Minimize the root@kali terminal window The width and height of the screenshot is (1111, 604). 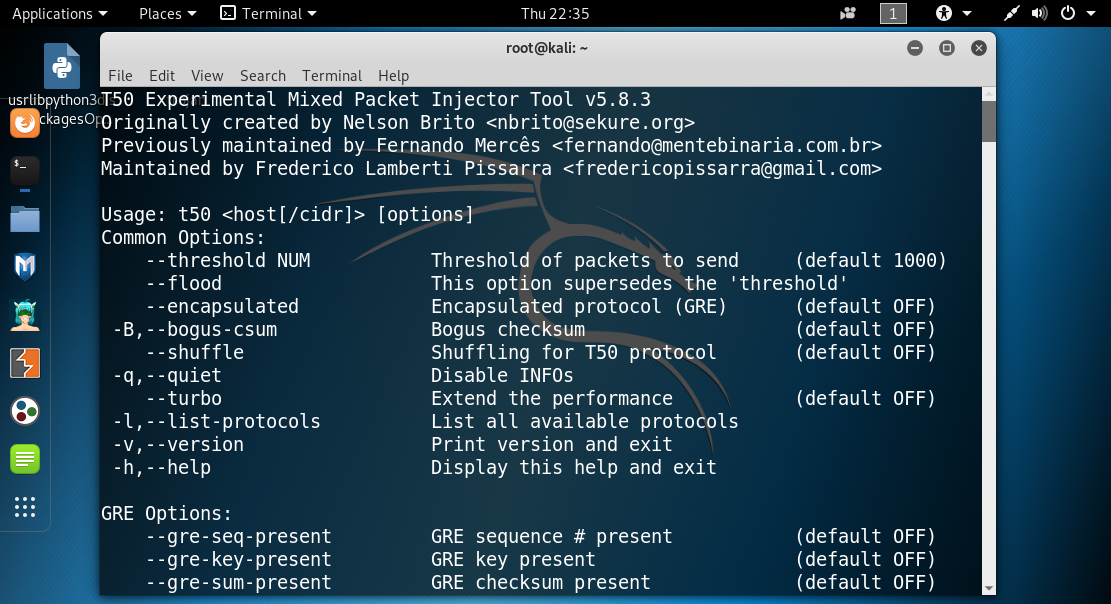[915, 48]
